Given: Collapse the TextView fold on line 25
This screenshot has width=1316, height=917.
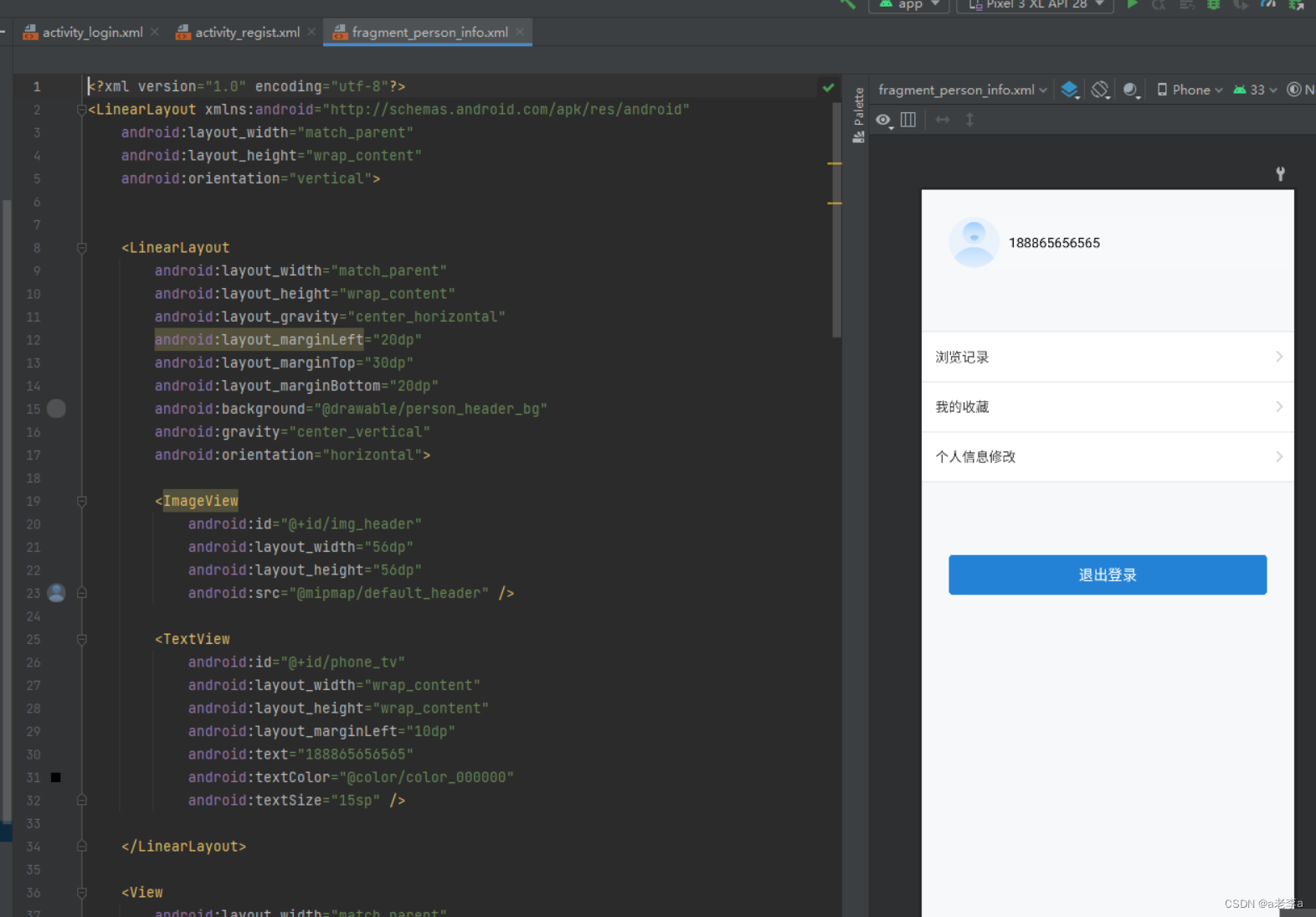Looking at the screenshot, I should 82,639.
